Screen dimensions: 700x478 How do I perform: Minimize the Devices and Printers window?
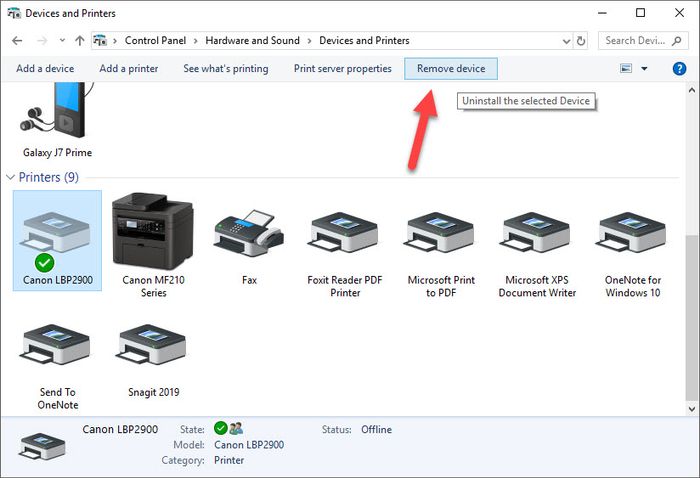coord(602,13)
